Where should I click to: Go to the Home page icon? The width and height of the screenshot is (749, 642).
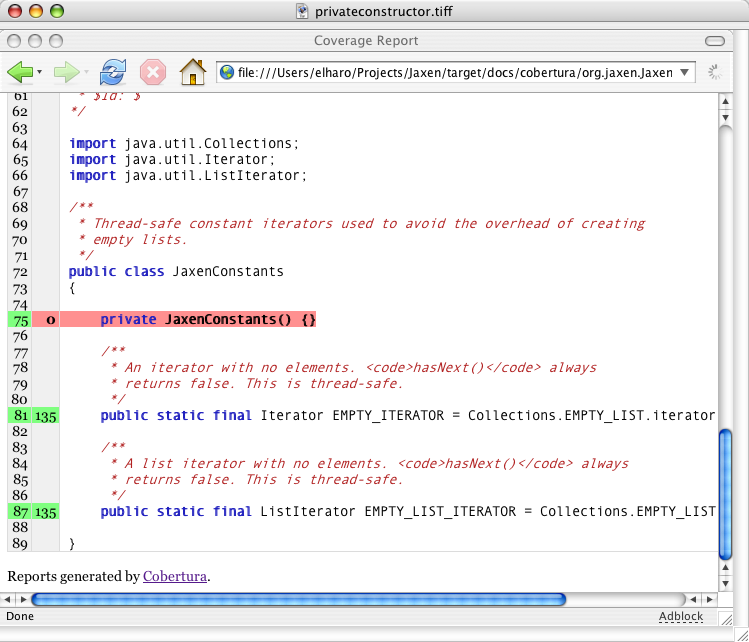pyautogui.click(x=192, y=72)
